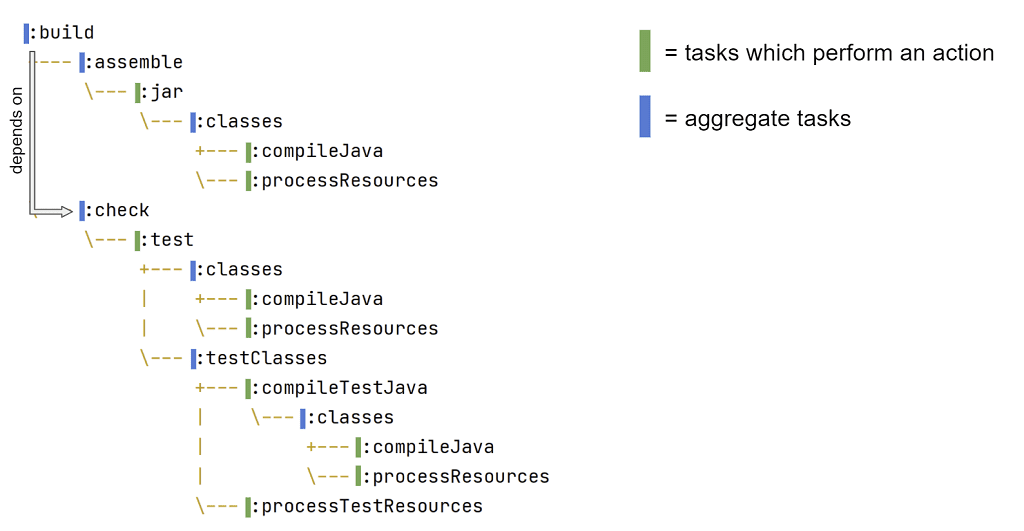Click the blue legend swatch for aggregate tasks
Viewport: 1024px width, 531px height.
point(645,117)
